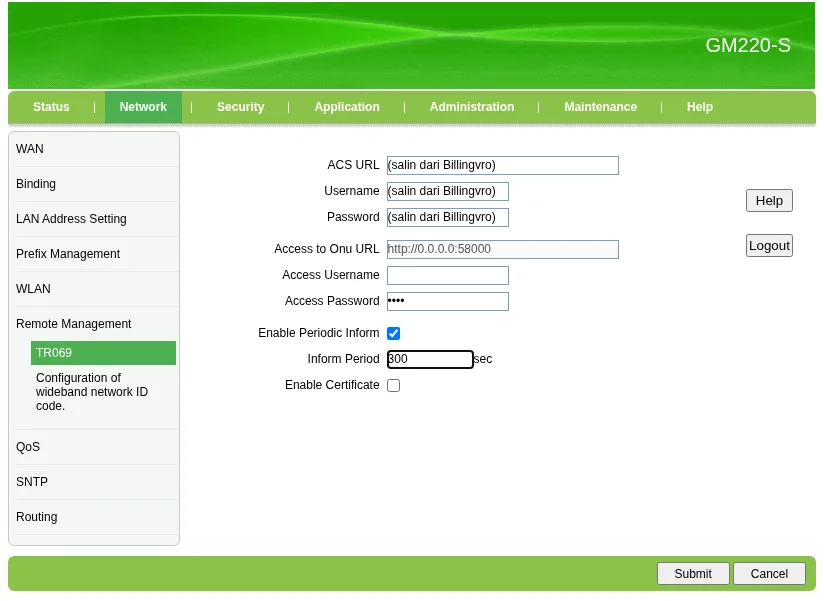This screenshot has width=824, height=601.
Task: Click the Inform Period field
Action: coord(430,359)
